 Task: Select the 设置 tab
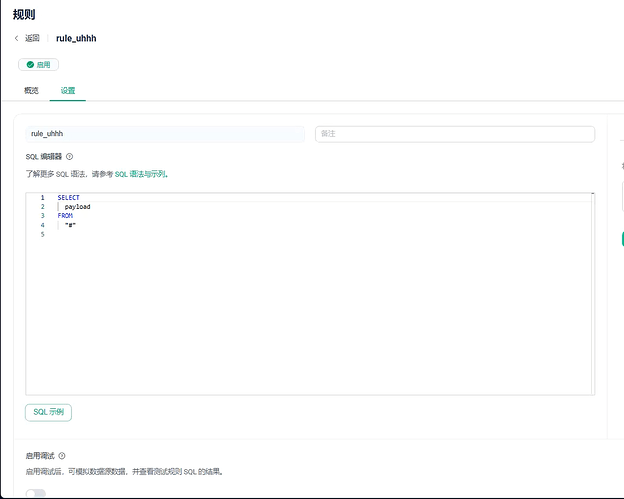(68, 90)
